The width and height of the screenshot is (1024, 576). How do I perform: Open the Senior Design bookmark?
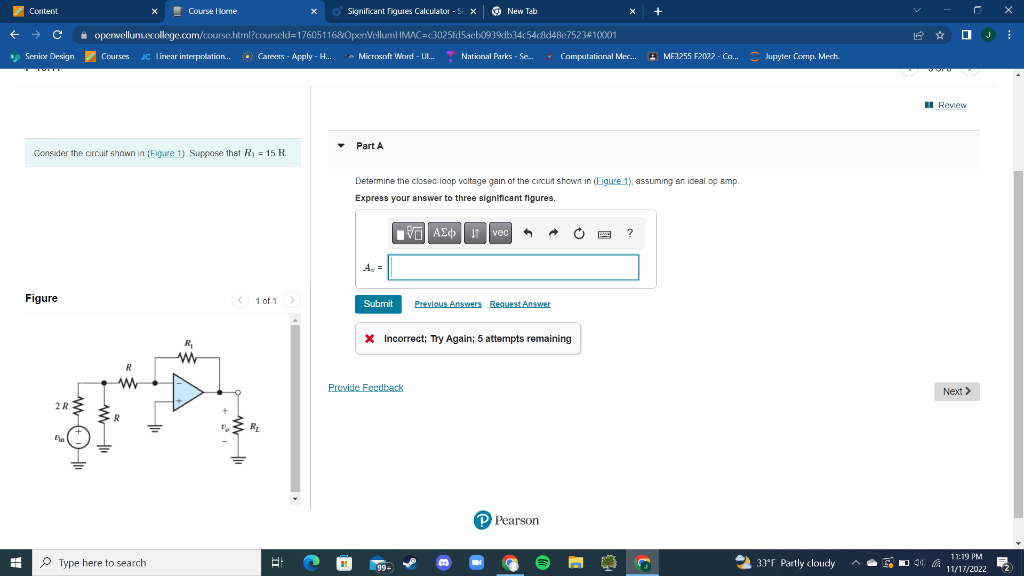click(x=42, y=56)
